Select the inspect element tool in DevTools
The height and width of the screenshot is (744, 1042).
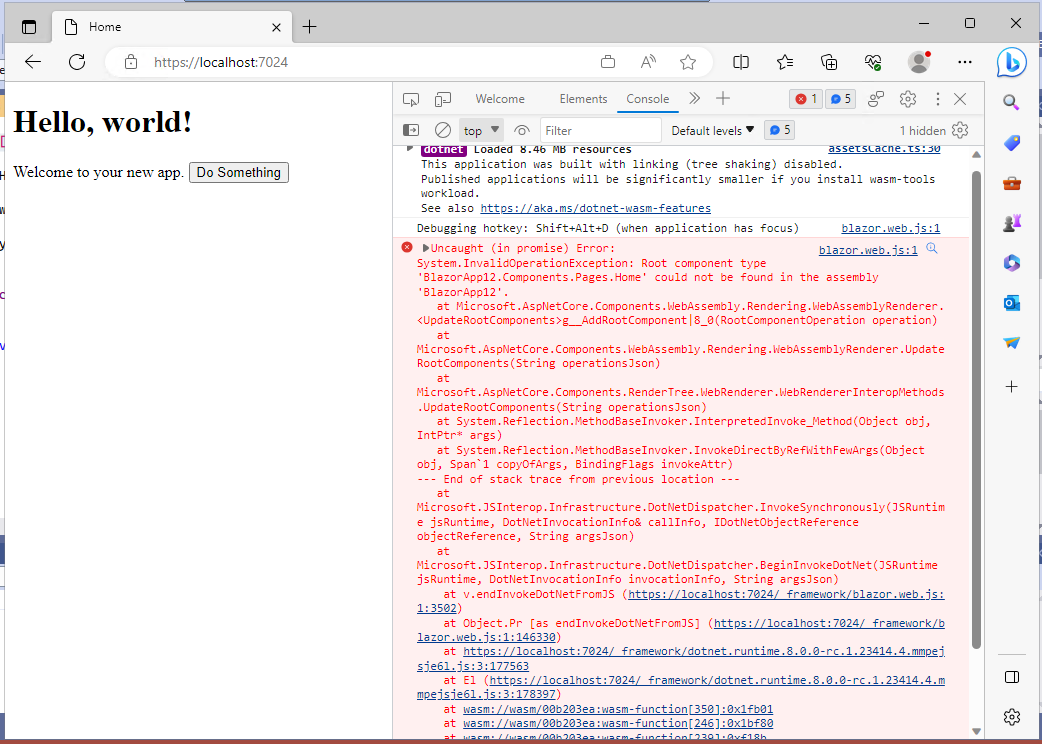click(411, 98)
